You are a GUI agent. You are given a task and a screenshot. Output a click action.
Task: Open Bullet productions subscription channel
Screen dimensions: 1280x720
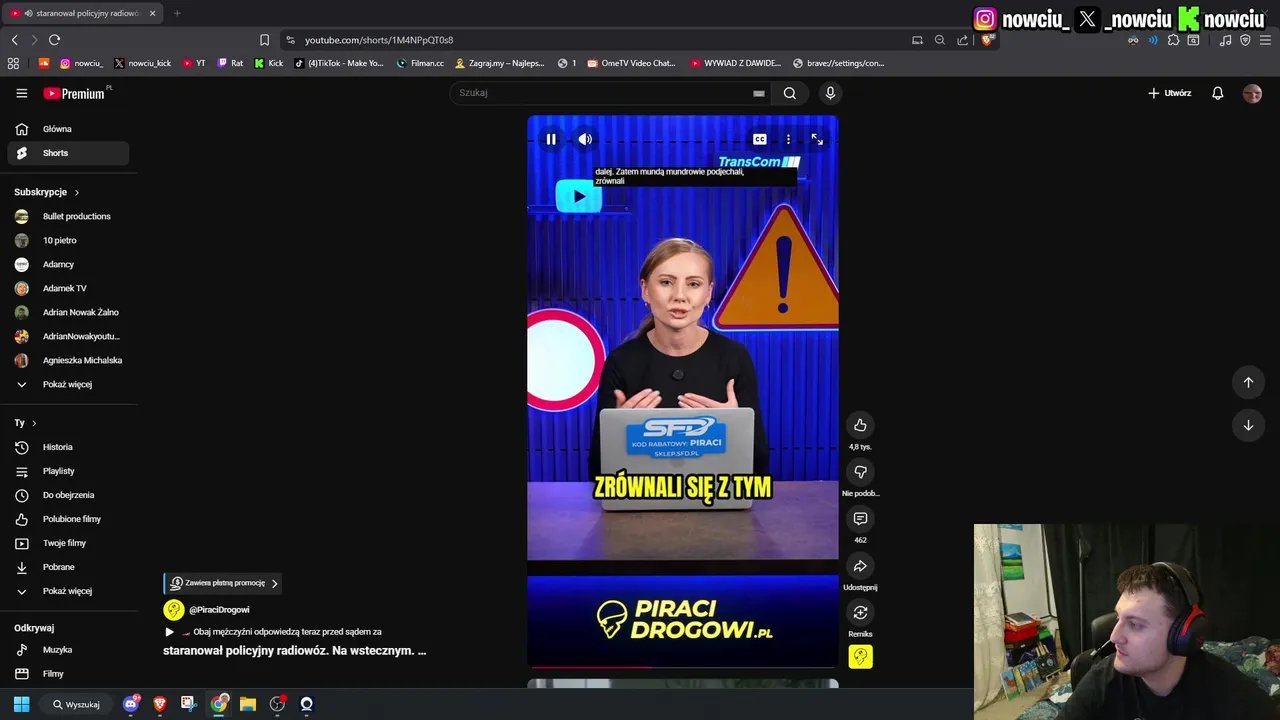coord(68,216)
